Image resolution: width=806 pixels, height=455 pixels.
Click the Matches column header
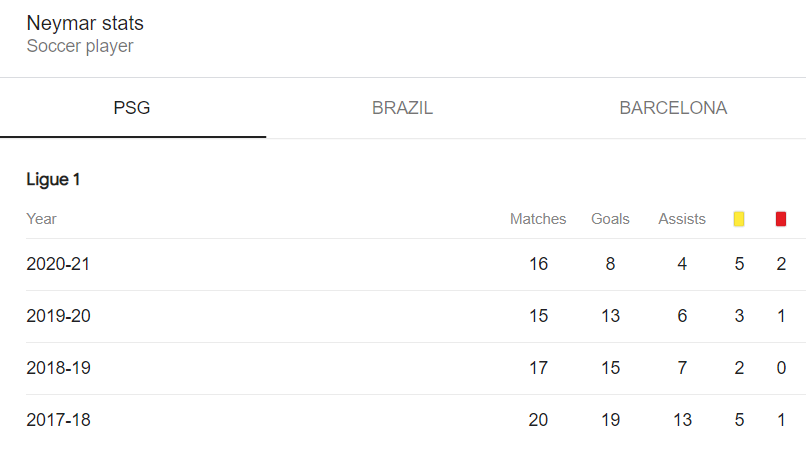[538, 219]
